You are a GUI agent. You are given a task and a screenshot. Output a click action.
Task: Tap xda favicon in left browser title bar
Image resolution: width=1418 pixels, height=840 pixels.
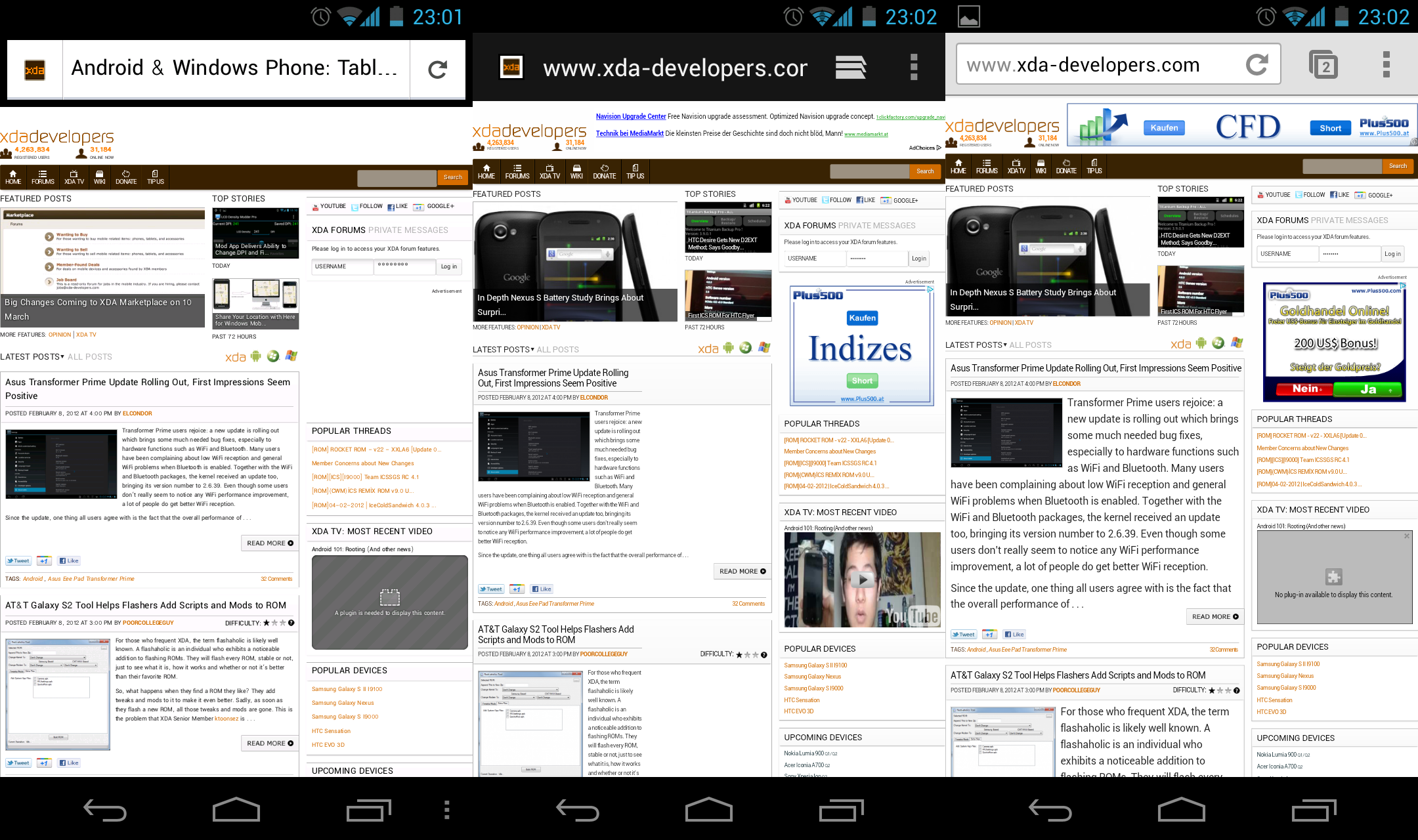(x=35, y=69)
